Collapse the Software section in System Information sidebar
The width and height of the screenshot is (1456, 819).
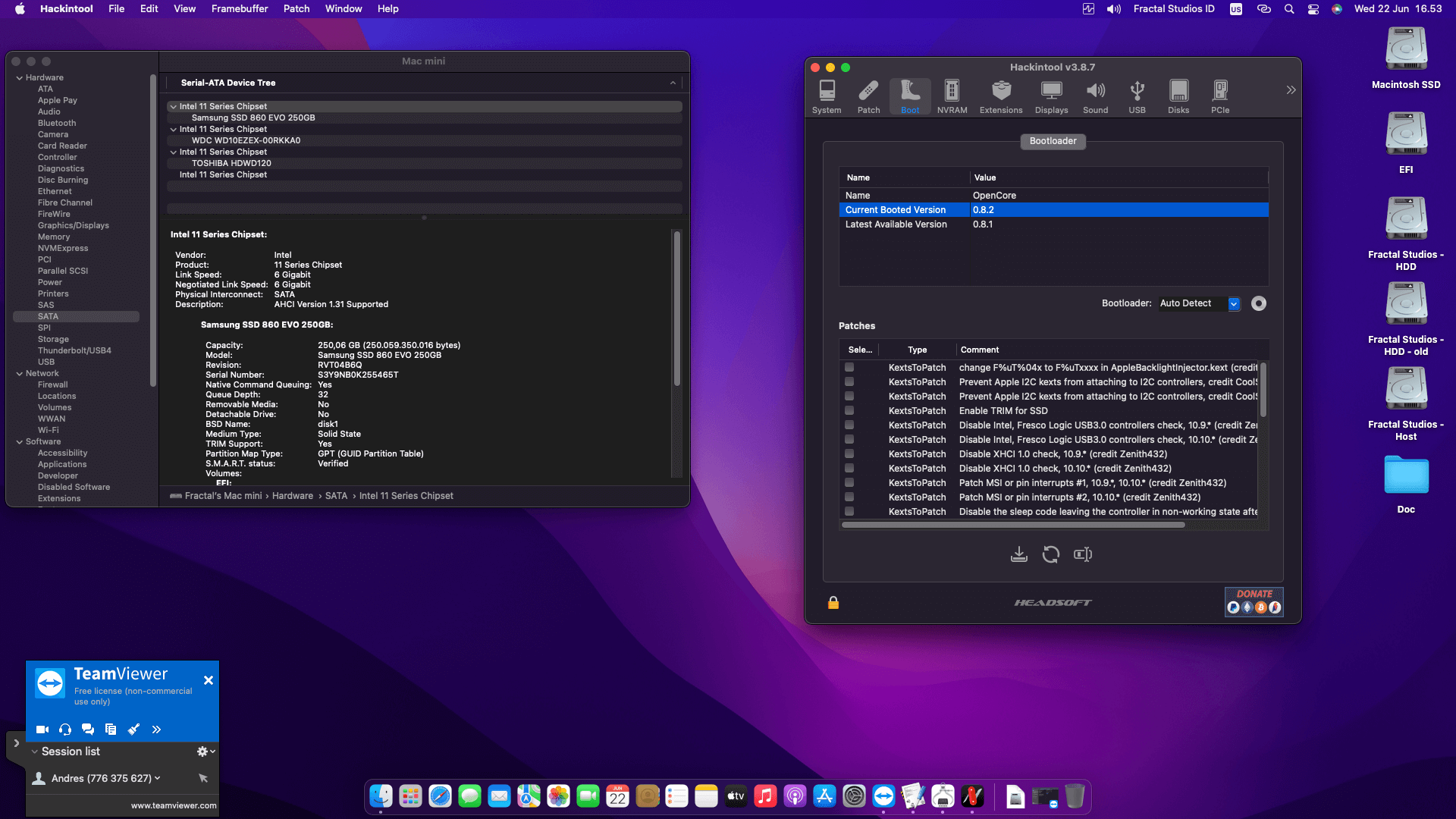20,442
